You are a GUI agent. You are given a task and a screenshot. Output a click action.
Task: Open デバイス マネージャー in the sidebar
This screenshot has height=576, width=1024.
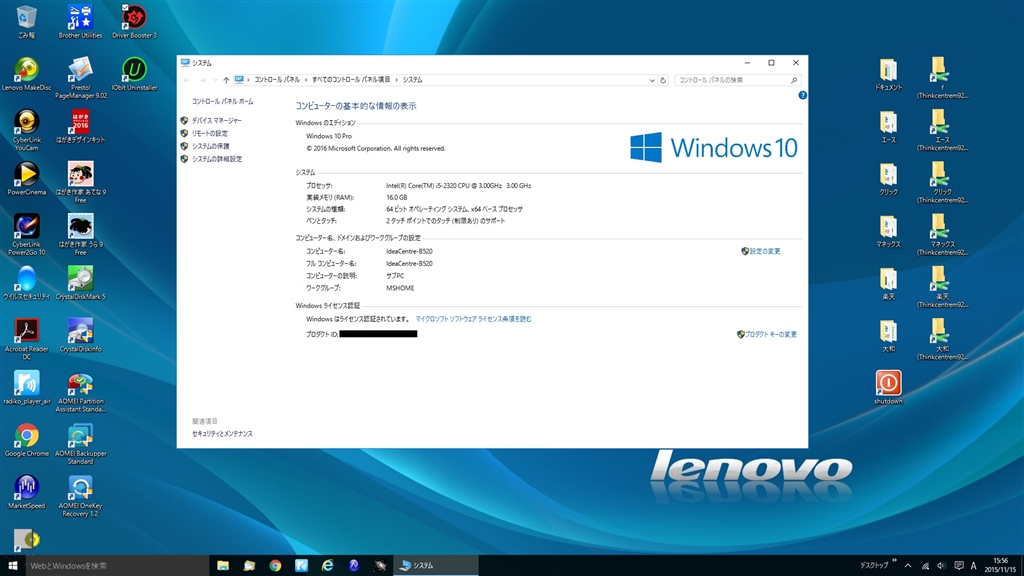click(217, 120)
